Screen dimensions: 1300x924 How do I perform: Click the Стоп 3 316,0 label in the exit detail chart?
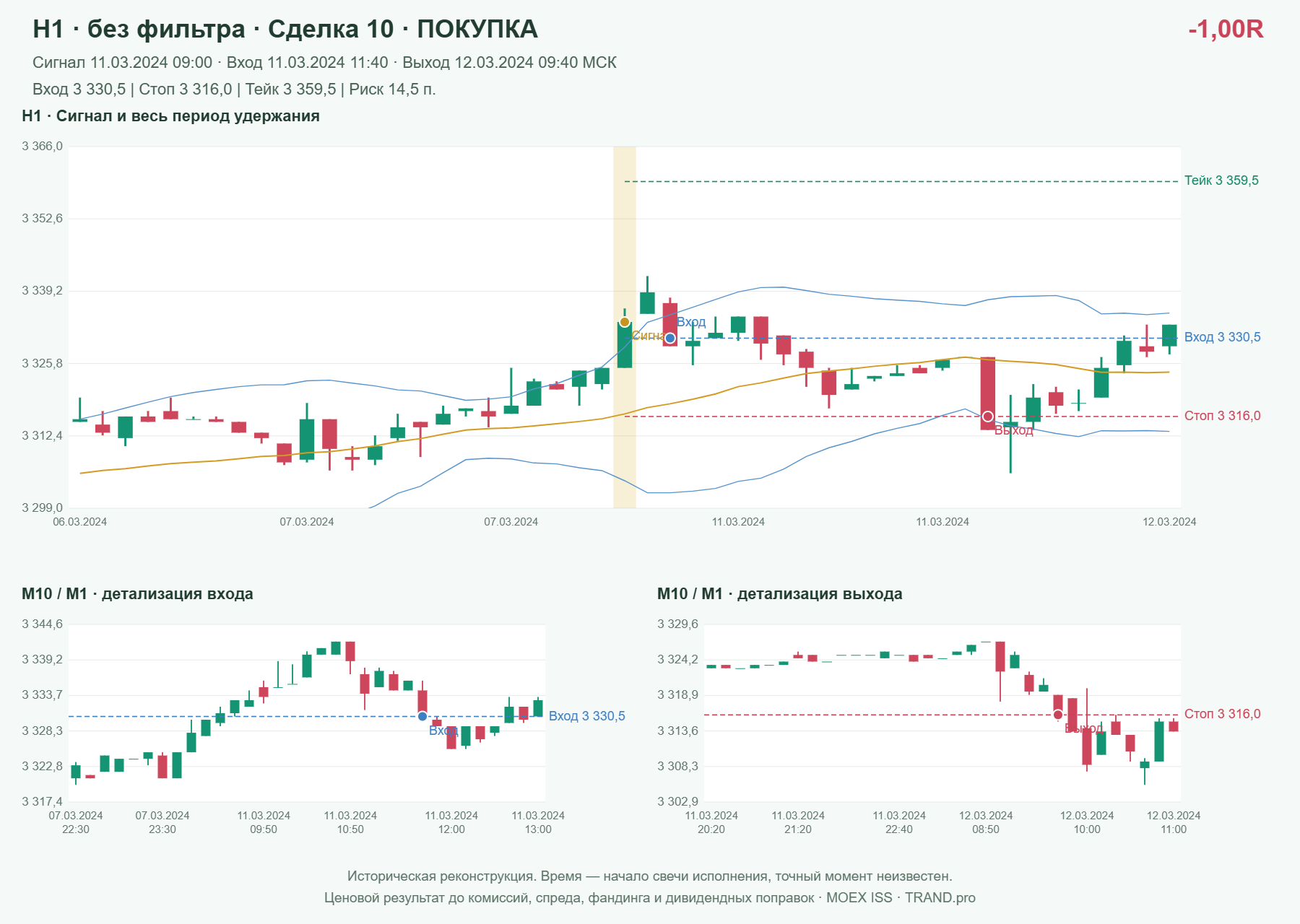(1223, 714)
